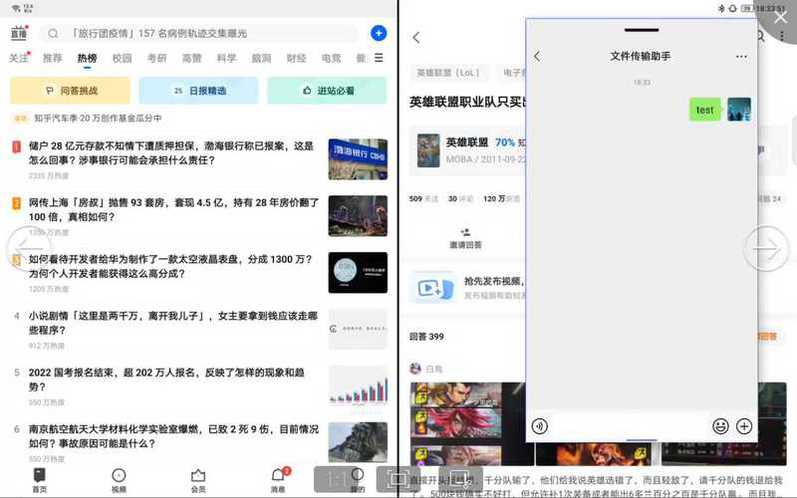Open the 科学 tab
The height and width of the screenshot is (498, 797).
226,58
